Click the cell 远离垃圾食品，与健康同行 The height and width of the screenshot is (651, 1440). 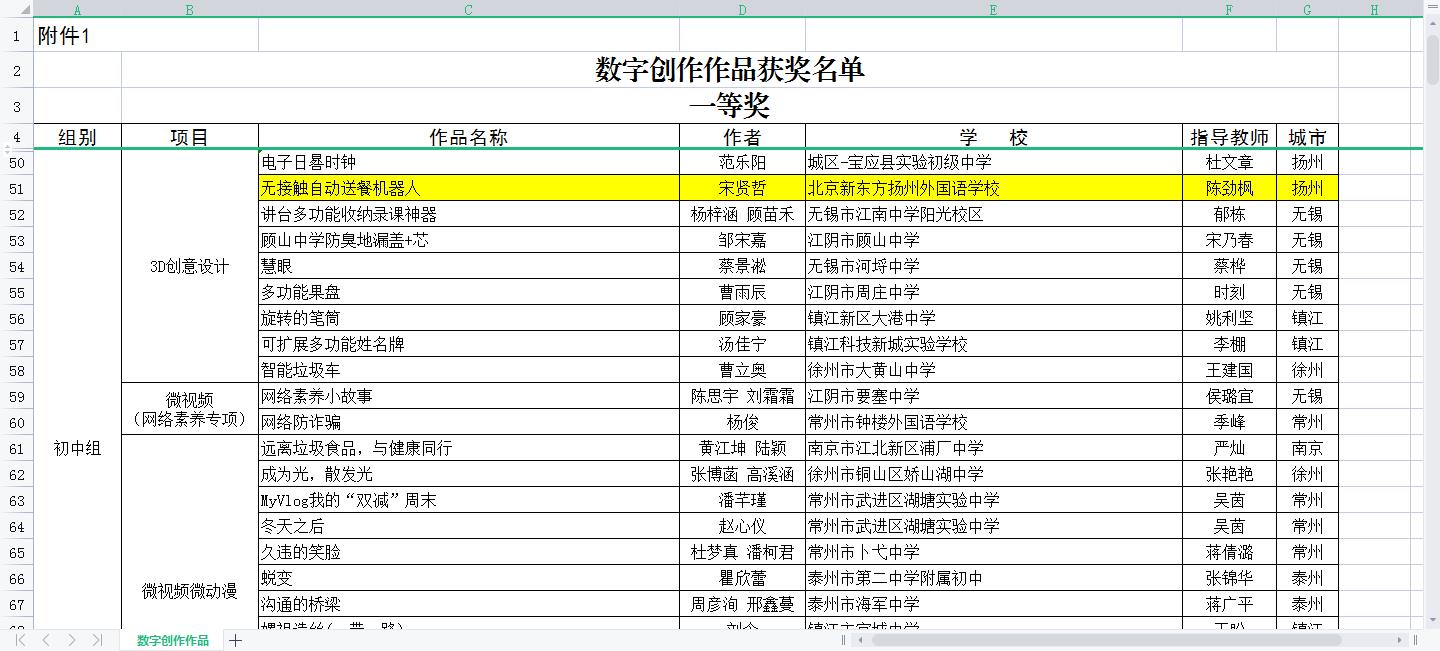coord(469,448)
